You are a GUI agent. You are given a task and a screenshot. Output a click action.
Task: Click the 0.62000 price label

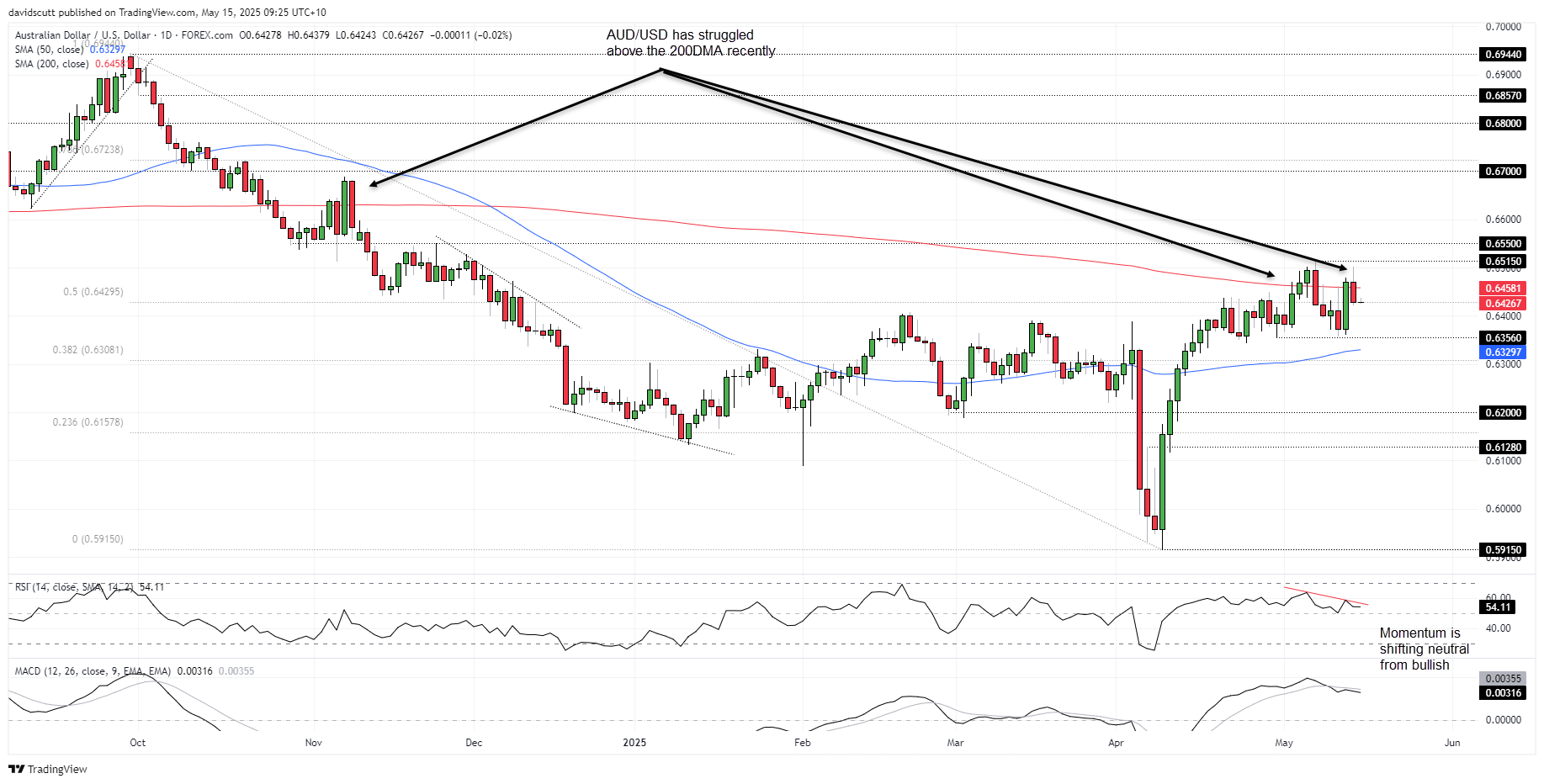[1503, 413]
